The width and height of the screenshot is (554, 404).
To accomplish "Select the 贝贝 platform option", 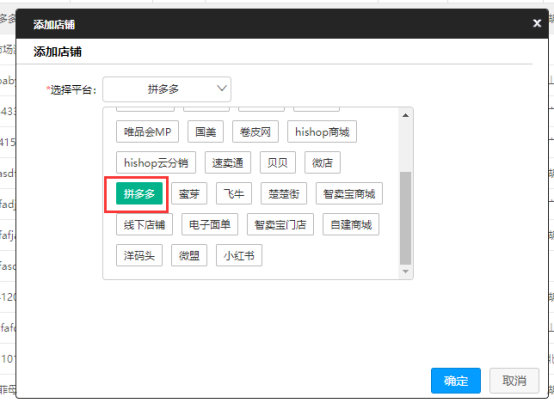I will point(278,163).
